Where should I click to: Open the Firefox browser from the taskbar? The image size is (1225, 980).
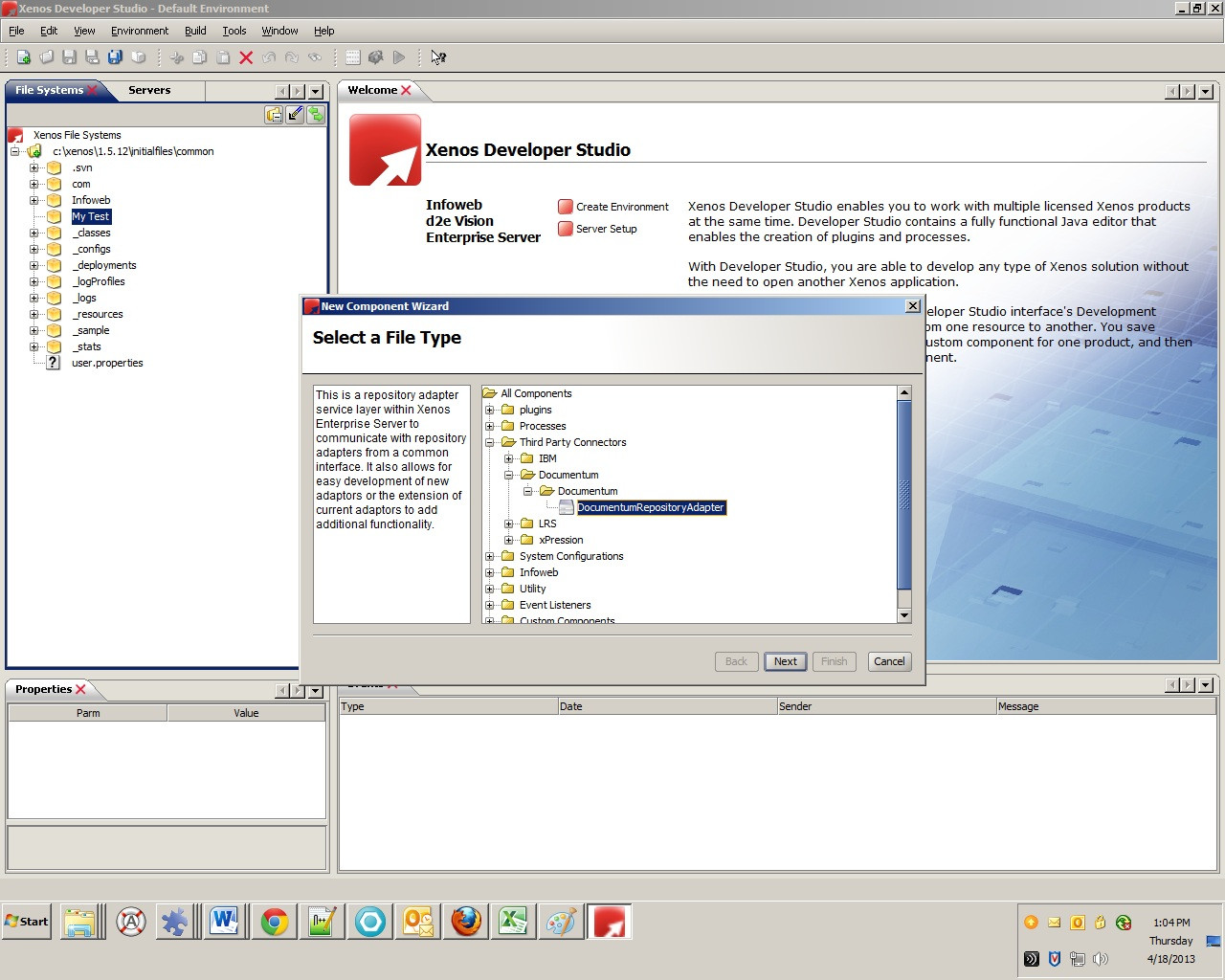(x=465, y=922)
